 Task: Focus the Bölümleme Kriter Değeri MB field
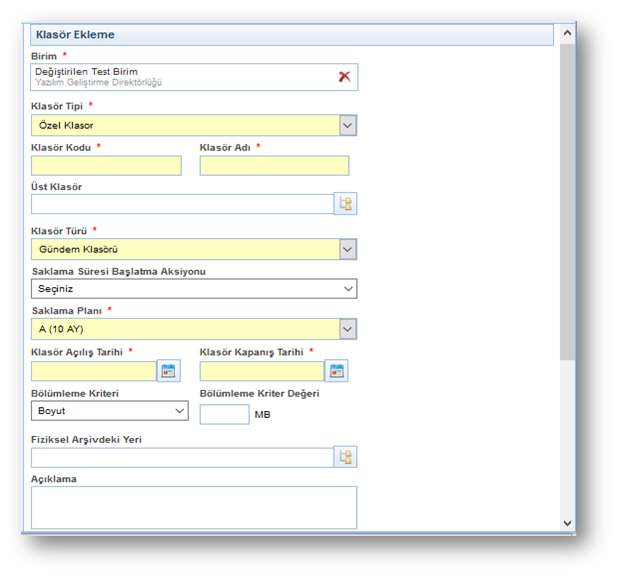click(224, 414)
